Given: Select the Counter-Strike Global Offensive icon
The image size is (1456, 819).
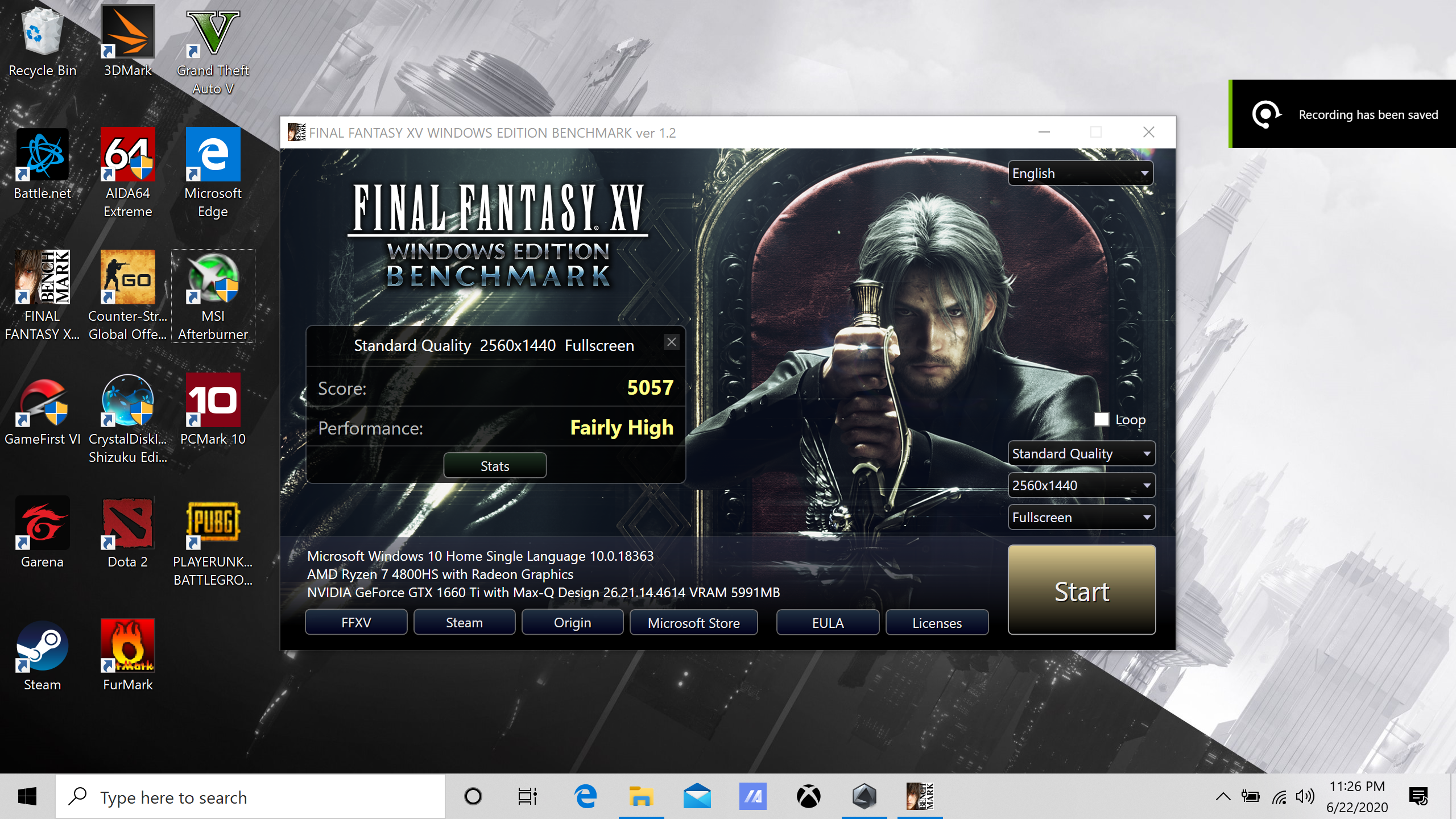Looking at the screenshot, I should [127, 296].
